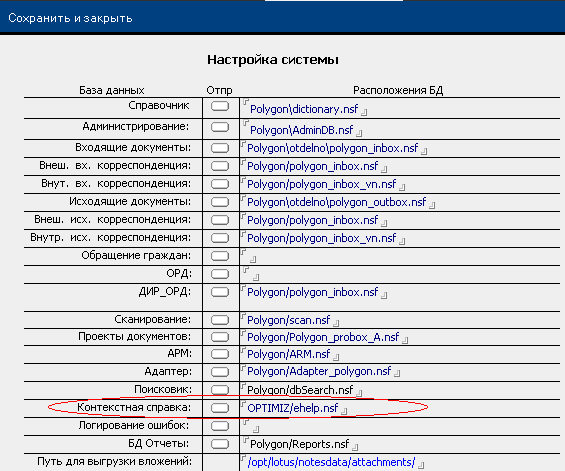
Task: Click Отпр button for Внут. вх. корреспонденция
Action: (220, 184)
